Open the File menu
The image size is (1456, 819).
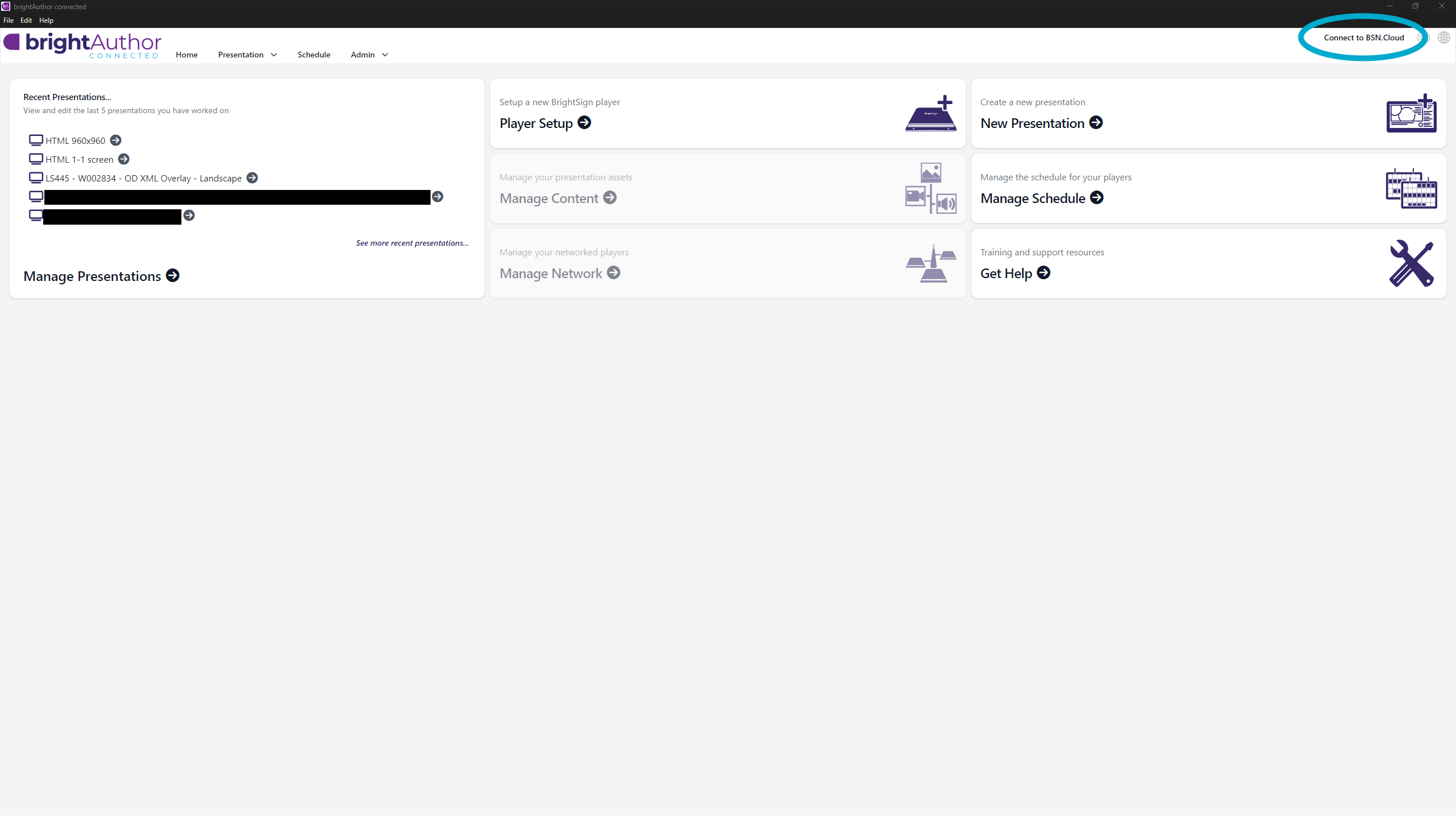click(9, 20)
